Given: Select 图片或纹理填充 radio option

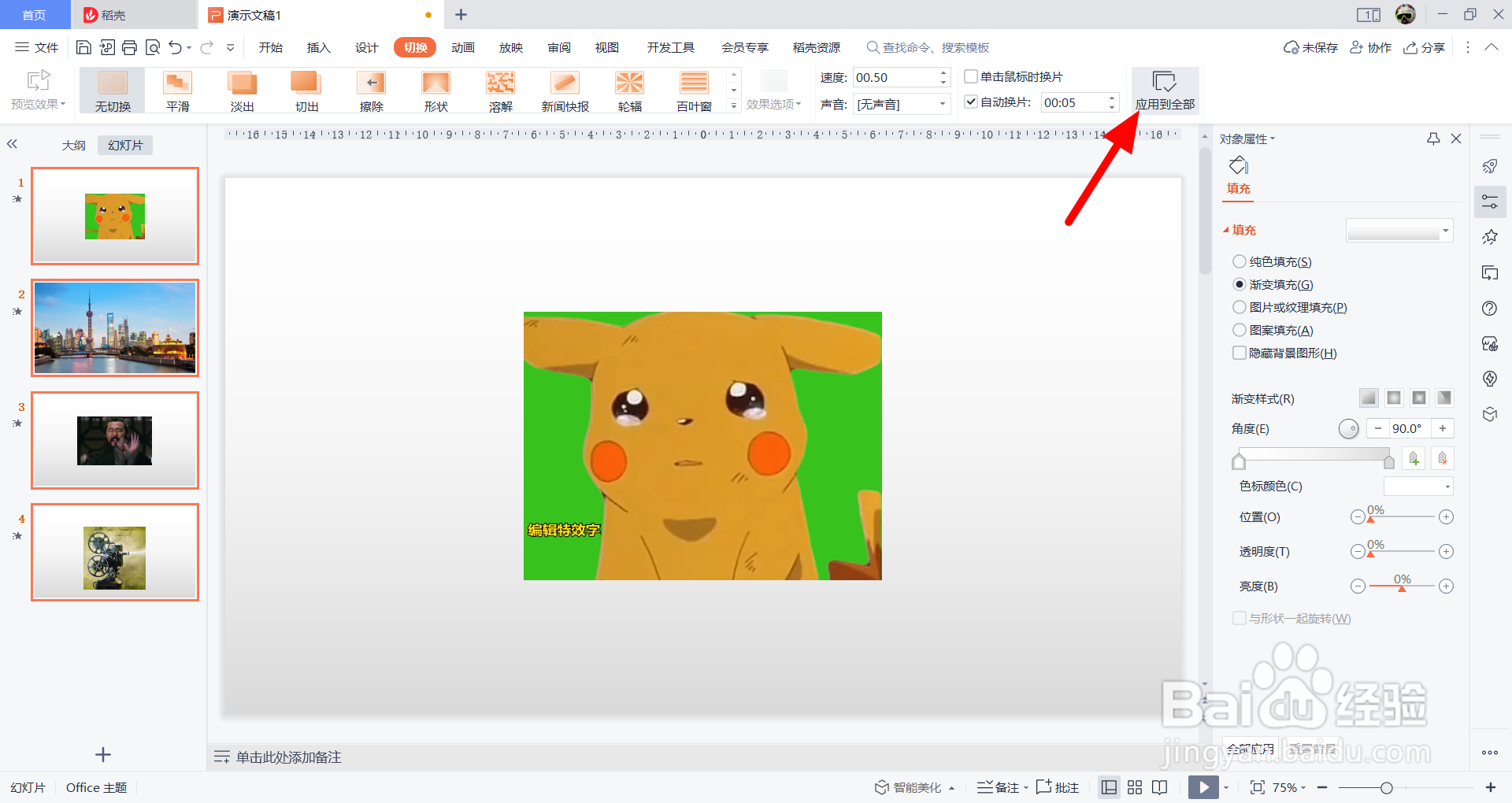Looking at the screenshot, I should point(1240,307).
